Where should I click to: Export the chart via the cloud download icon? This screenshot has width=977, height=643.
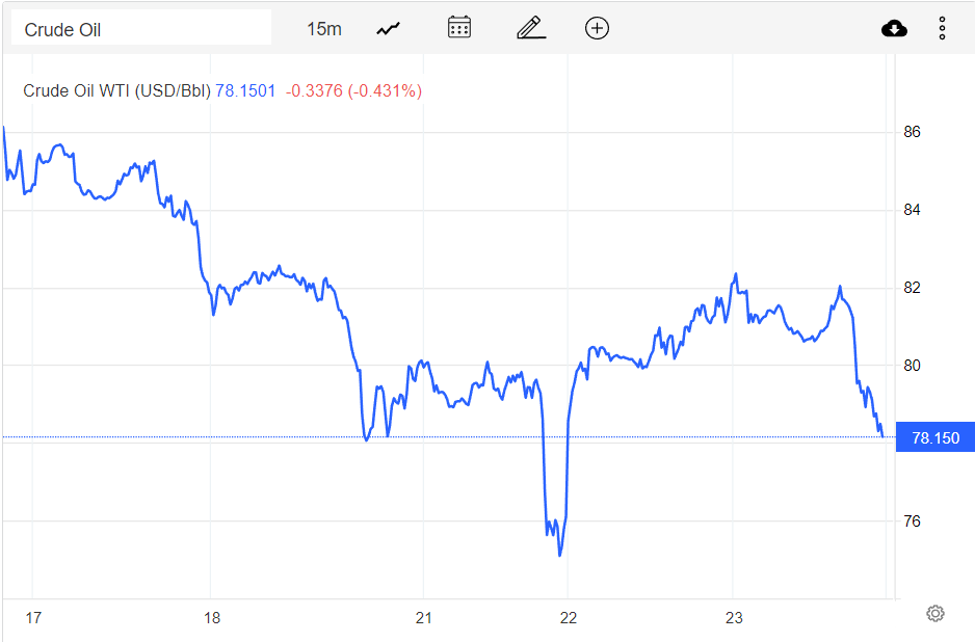[x=893, y=28]
